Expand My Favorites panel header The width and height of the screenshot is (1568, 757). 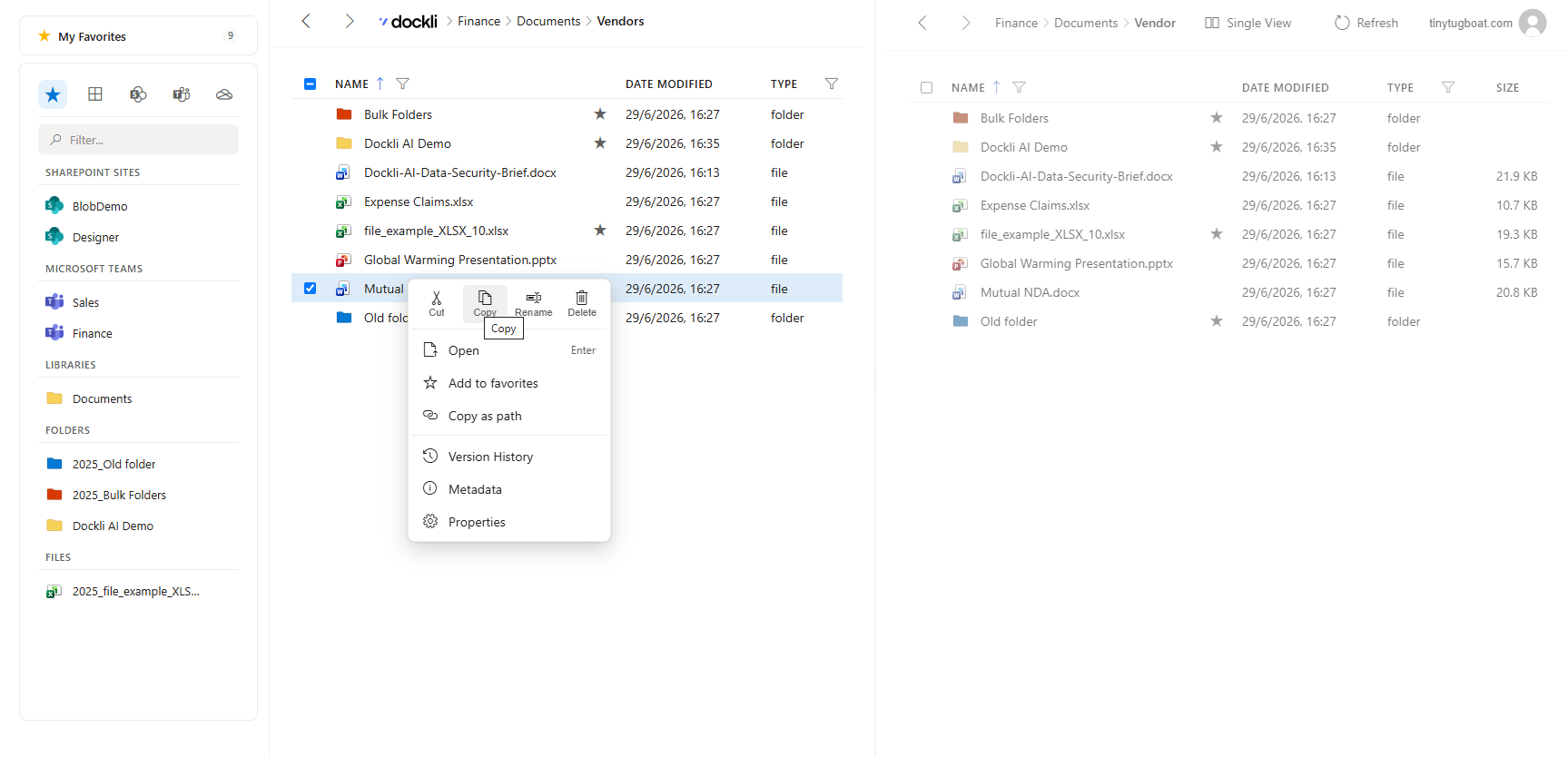[138, 36]
